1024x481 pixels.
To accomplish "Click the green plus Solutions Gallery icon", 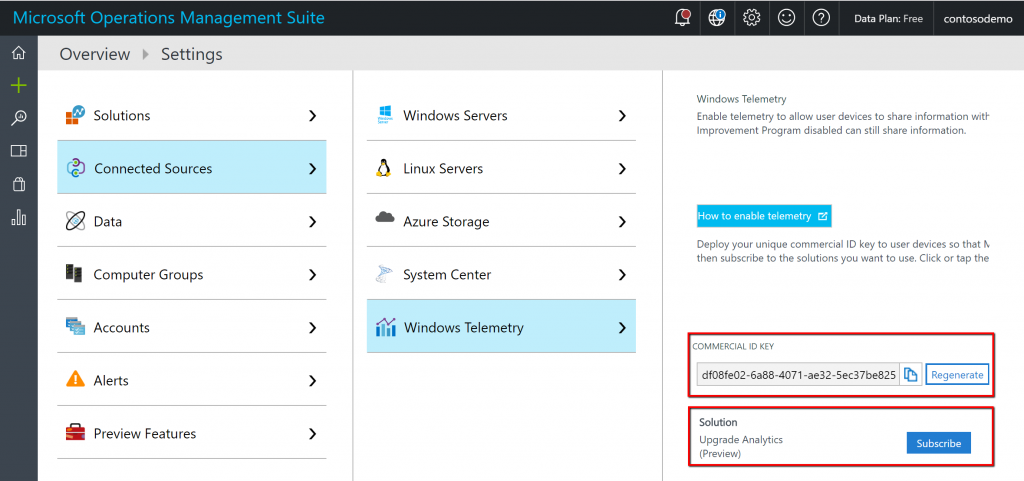I will (x=19, y=85).
